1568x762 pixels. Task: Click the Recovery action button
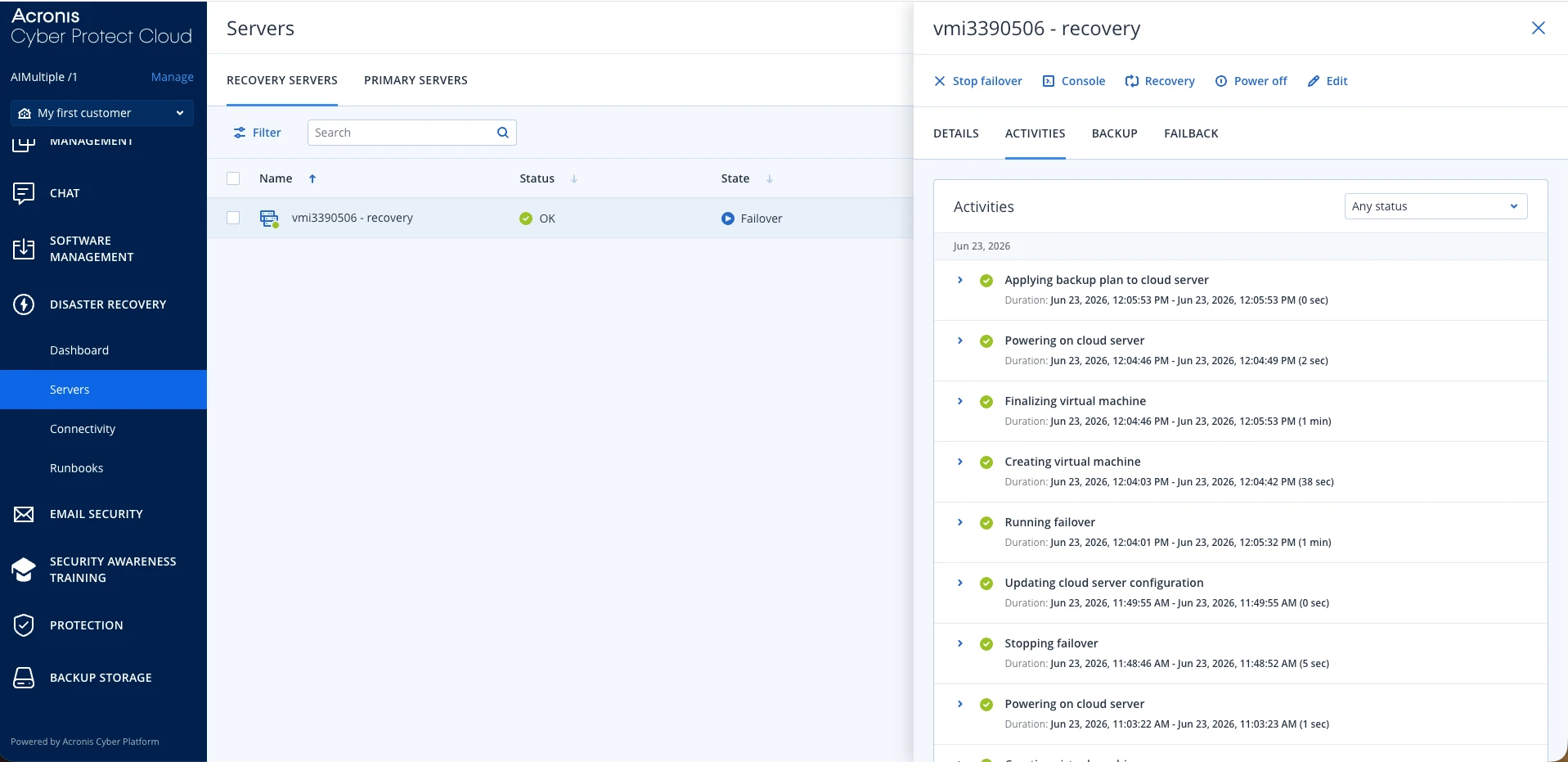(1160, 81)
